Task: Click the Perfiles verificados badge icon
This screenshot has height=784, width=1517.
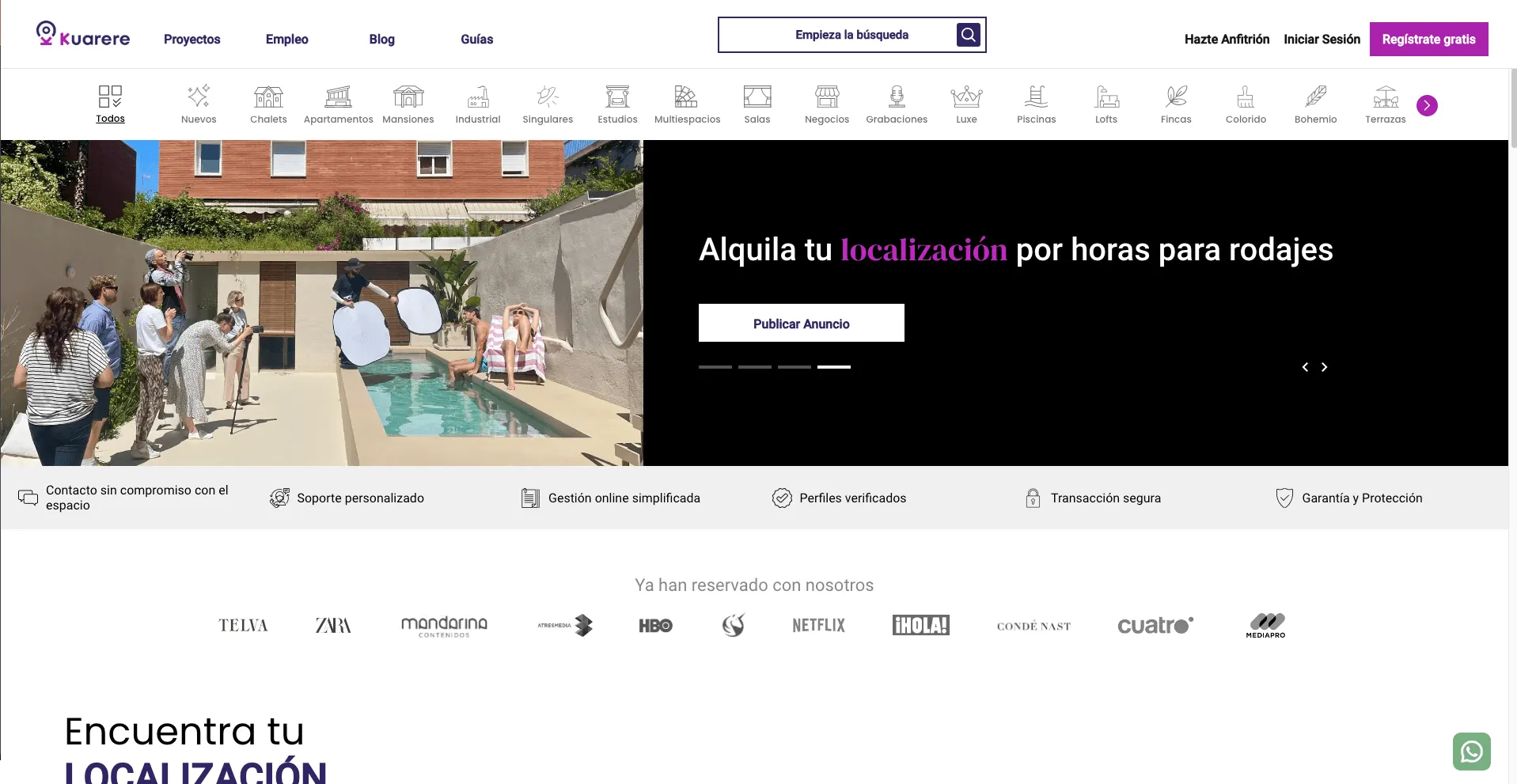Action: click(782, 498)
